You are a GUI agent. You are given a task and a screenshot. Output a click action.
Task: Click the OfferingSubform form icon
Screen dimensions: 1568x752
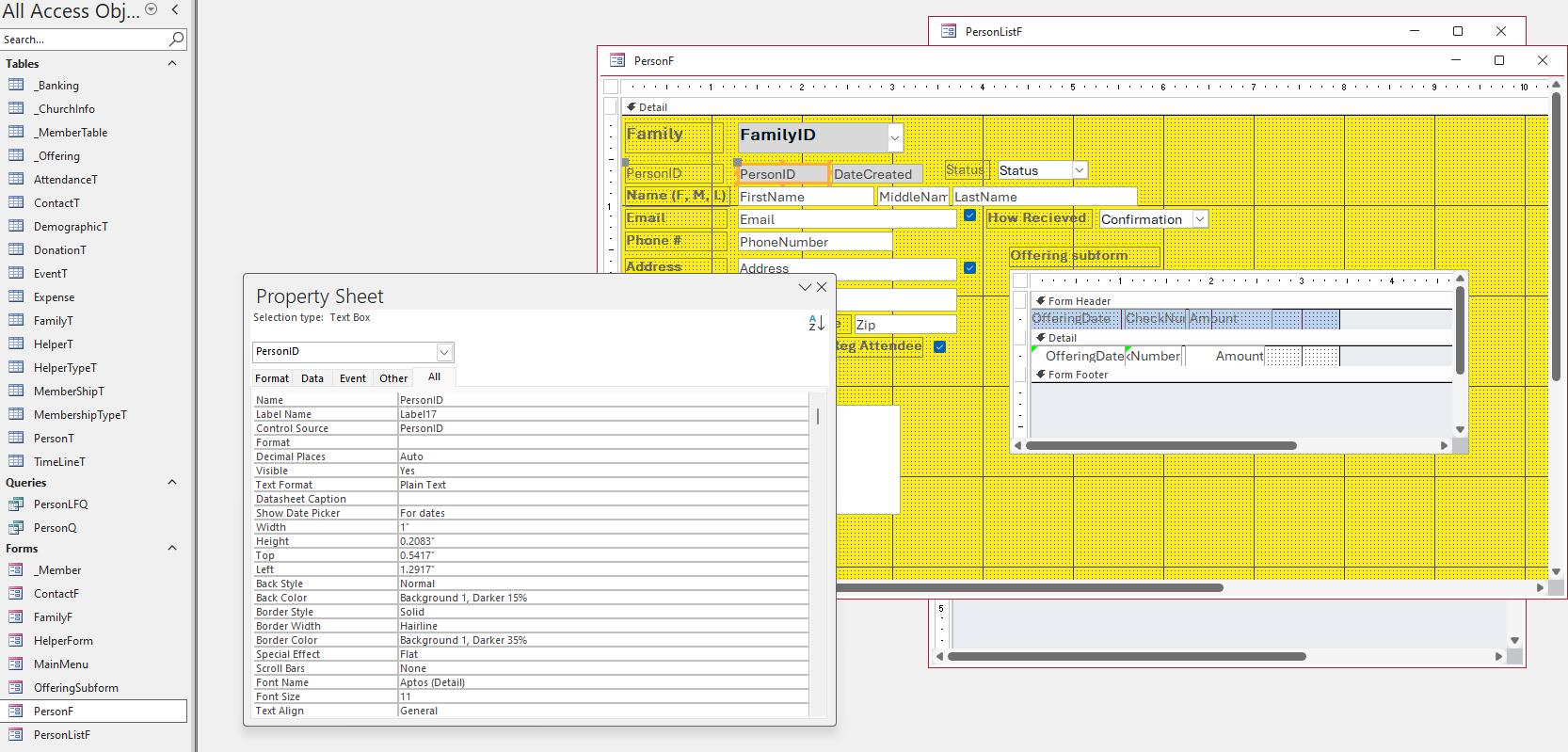16,687
